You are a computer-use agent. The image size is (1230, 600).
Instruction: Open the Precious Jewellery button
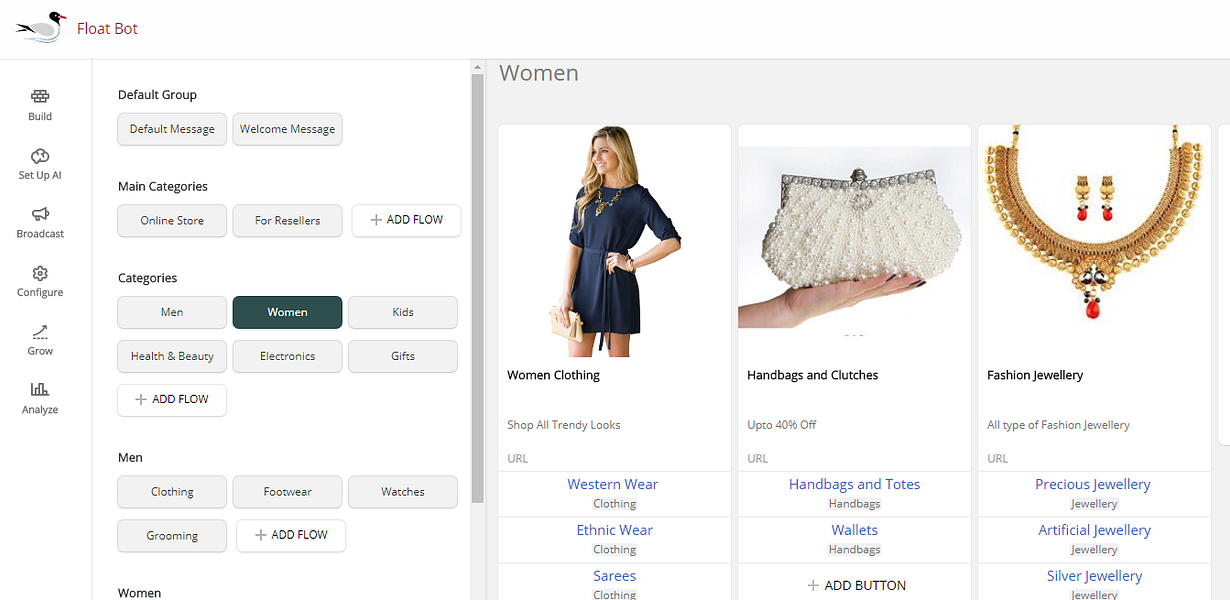click(1094, 494)
